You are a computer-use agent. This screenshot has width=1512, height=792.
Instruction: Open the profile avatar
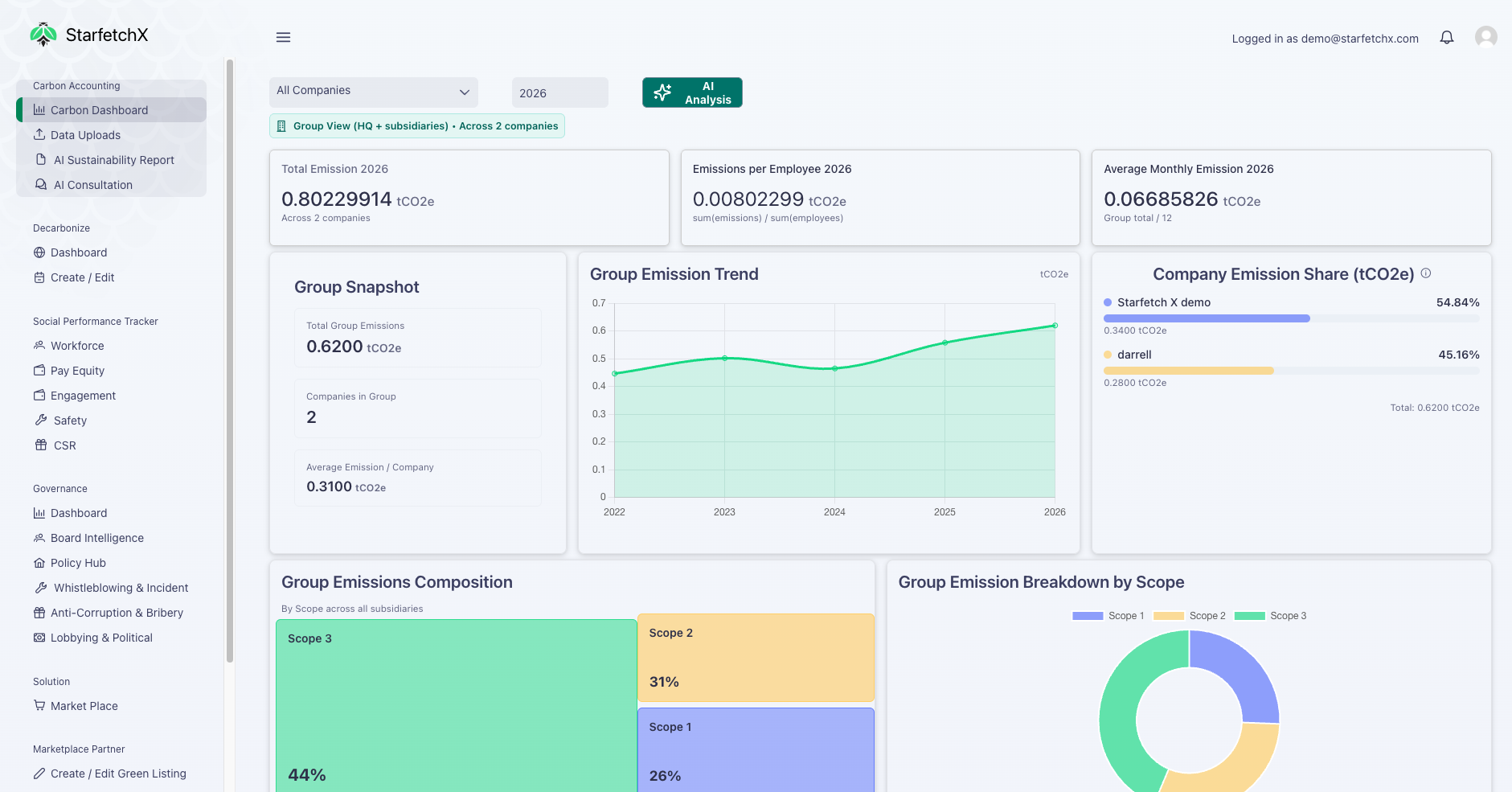coord(1485,36)
